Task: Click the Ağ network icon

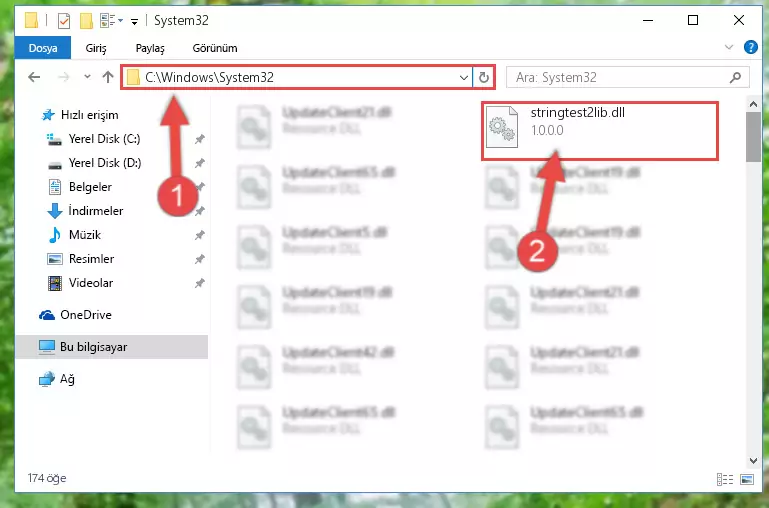Action: (47, 379)
